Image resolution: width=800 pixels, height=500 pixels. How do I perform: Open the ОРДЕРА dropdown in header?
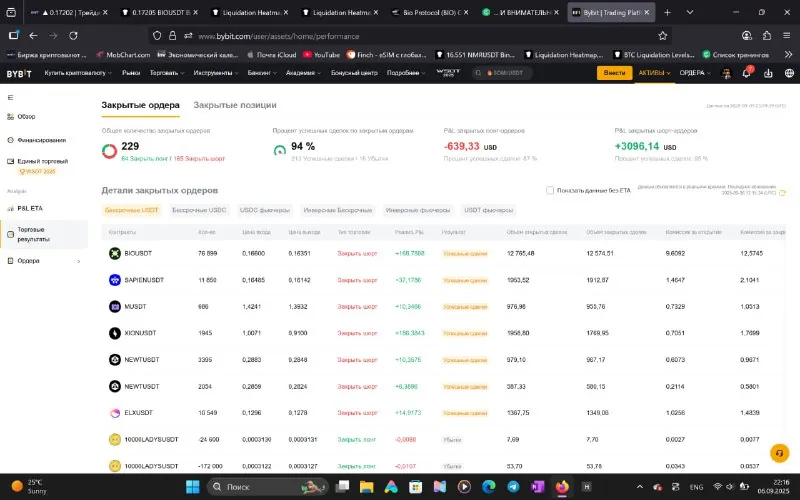(695, 73)
